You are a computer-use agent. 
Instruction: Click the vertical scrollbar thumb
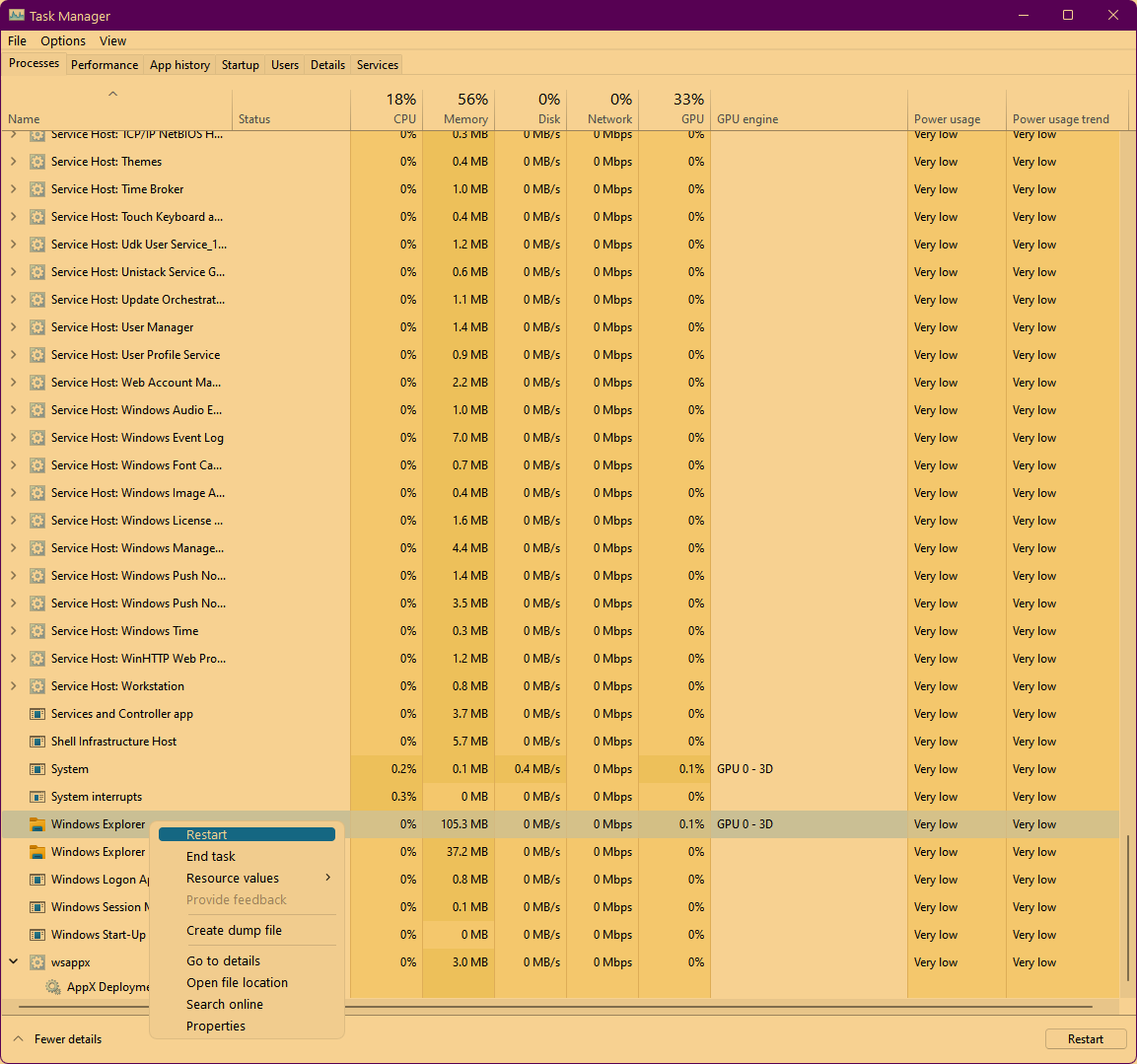pos(1127,907)
